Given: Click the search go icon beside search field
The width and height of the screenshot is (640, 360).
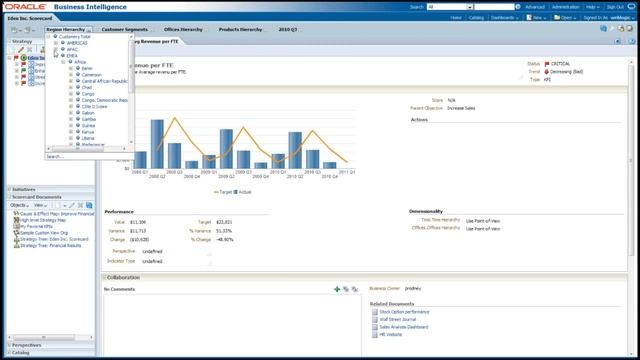Looking at the screenshot, I should 518,7.
